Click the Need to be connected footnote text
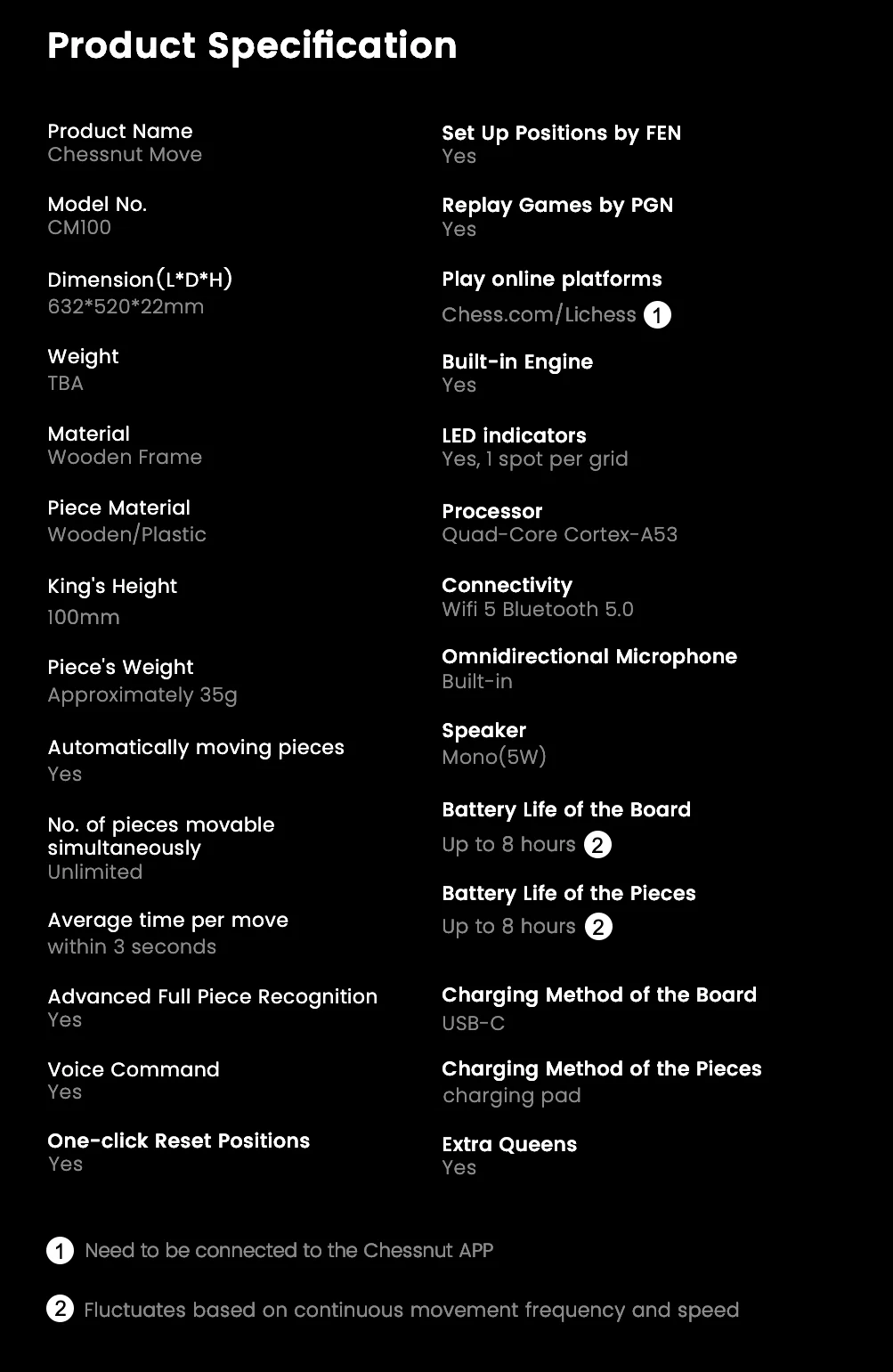The height and width of the screenshot is (1372, 893). click(288, 1251)
